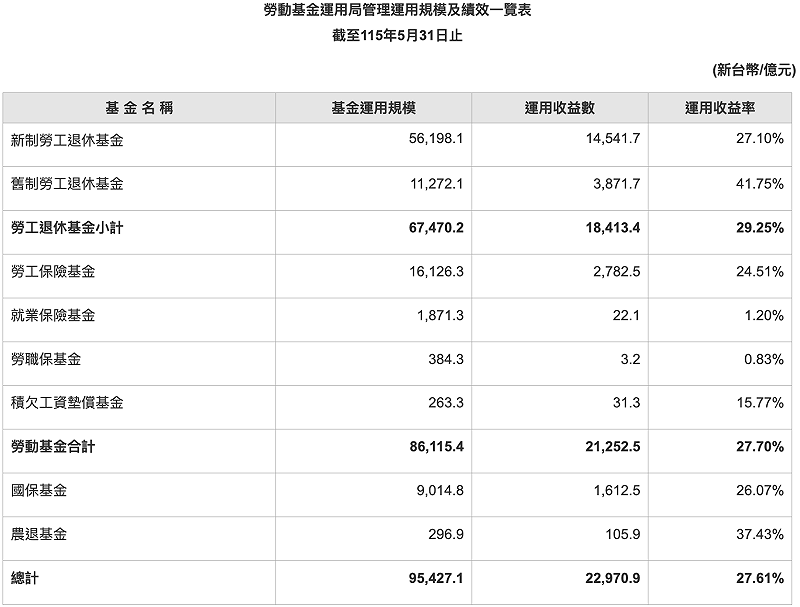Screen dimensions: 800x607
Task: Select the value 3.2
Action: pyautogui.click(x=630, y=359)
